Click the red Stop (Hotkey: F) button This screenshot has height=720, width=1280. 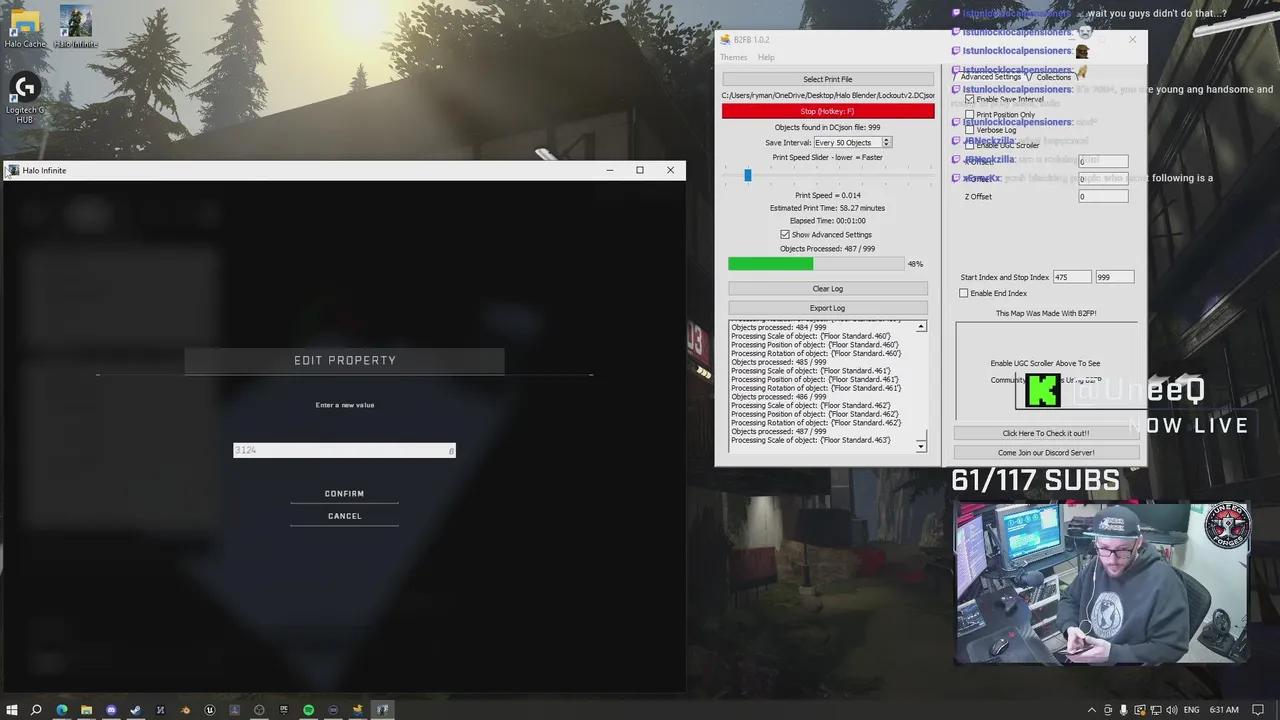pyautogui.click(x=828, y=111)
